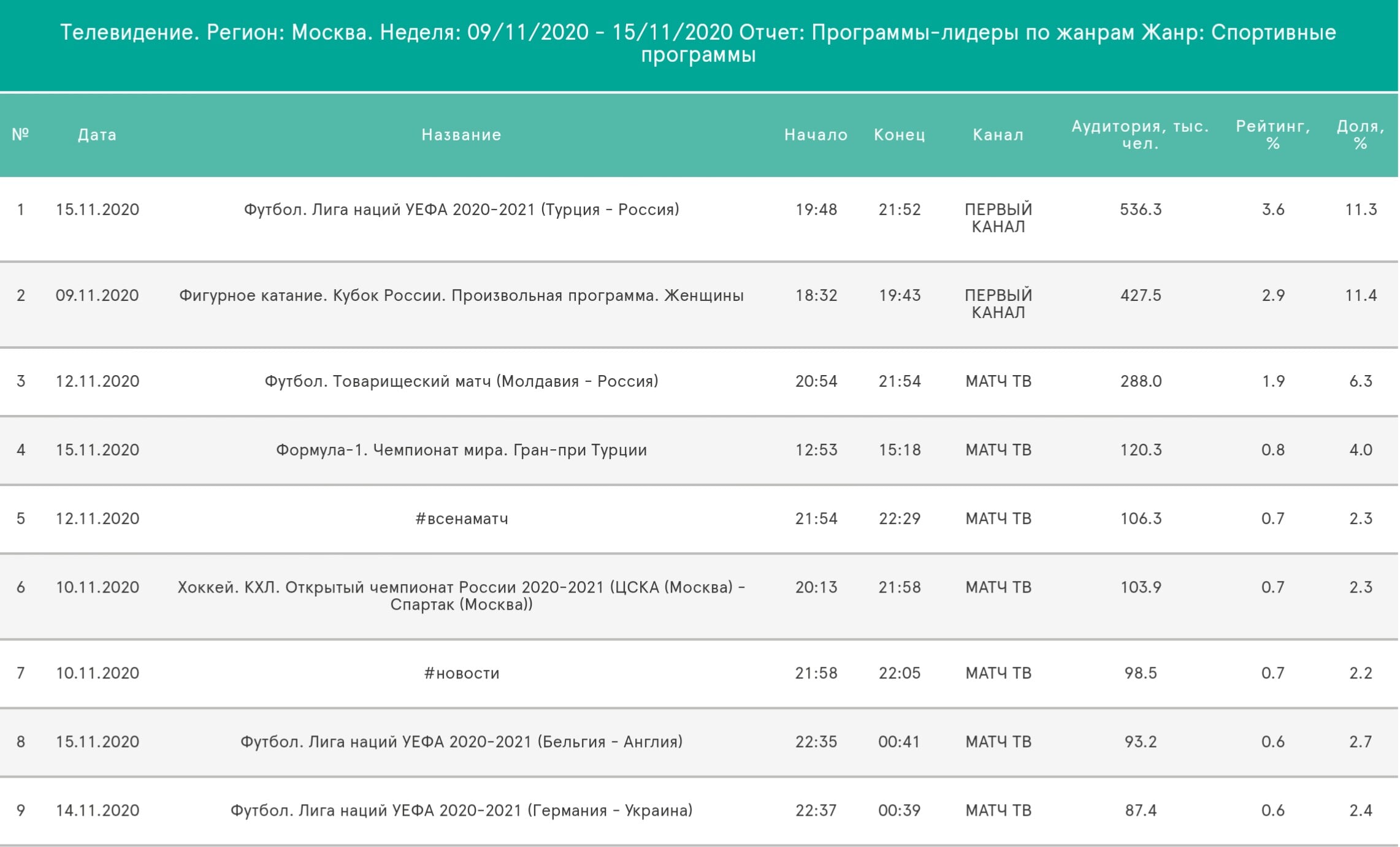Screen dimensions: 1400x847
Task: Select the '#всенаматч' program title
Action: click(x=461, y=518)
